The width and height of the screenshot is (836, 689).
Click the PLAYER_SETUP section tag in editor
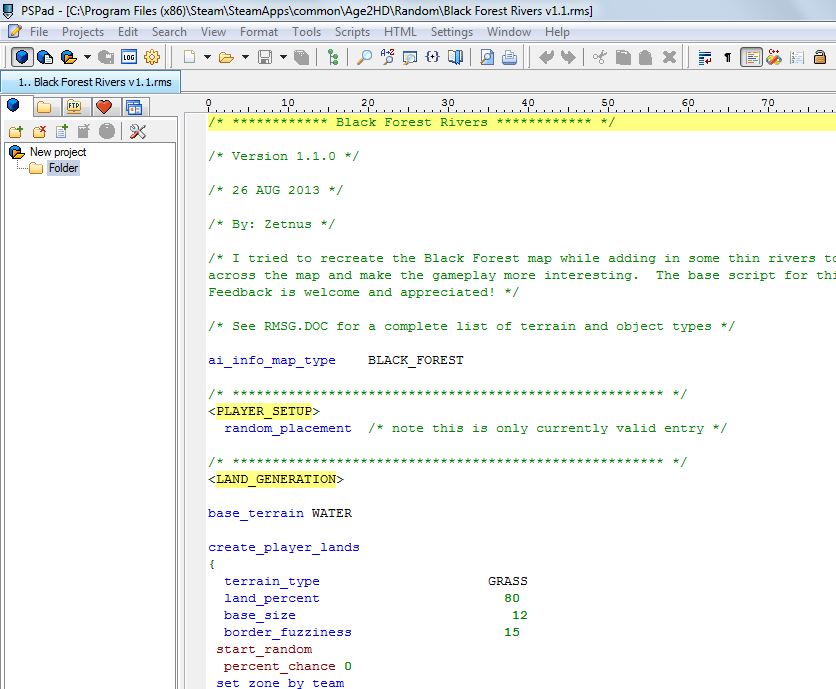coord(264,411)
